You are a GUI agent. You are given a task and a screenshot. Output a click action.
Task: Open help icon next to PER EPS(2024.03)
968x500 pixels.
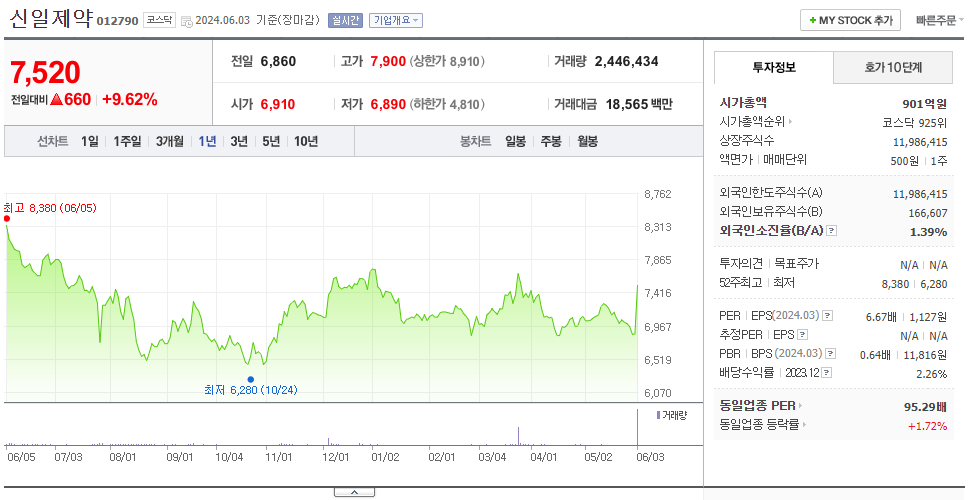[827, 316]
